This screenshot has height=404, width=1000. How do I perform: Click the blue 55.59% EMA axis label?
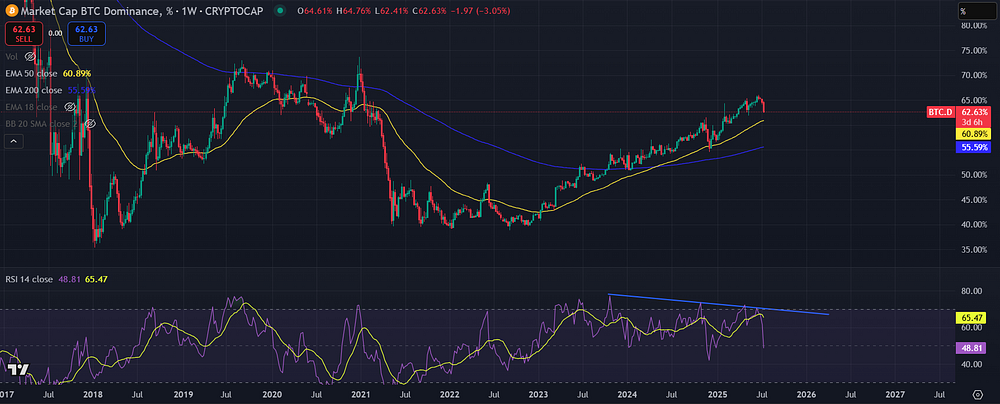[x=973, y=147]
